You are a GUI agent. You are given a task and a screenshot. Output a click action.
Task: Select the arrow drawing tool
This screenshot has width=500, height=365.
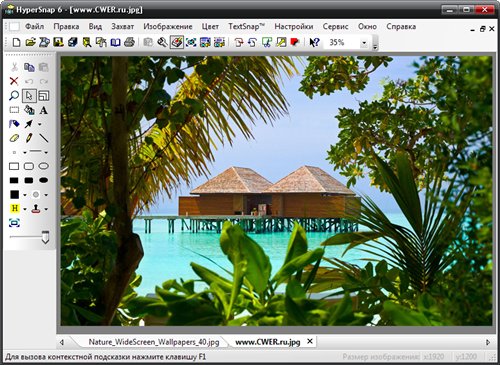(x=29, y=124)
